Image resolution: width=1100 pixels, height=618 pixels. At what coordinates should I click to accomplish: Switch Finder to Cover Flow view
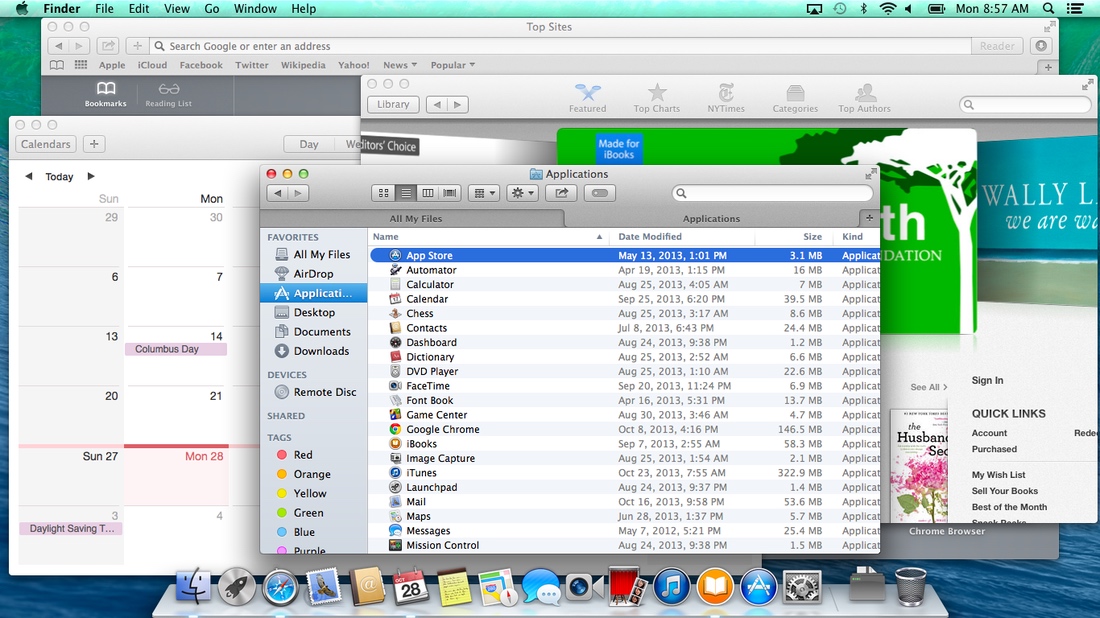point(450,193)
